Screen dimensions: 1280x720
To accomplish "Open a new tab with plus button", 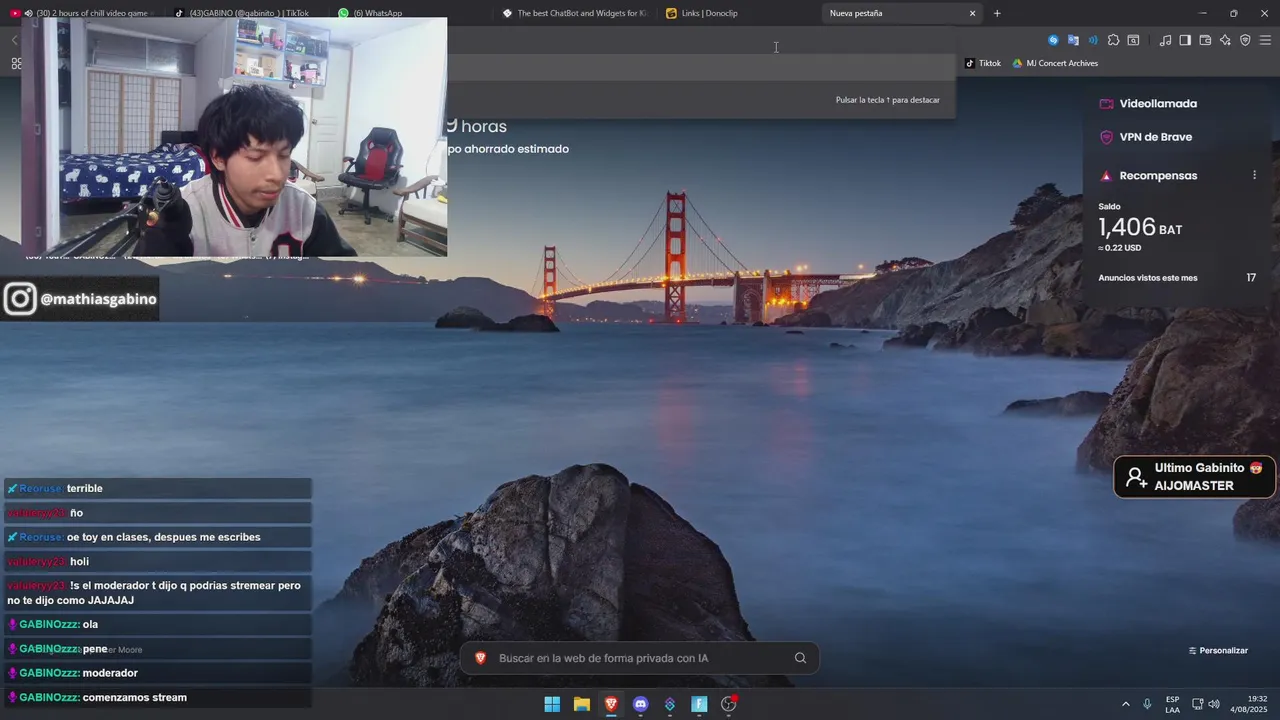I will [x=997, y=13].
